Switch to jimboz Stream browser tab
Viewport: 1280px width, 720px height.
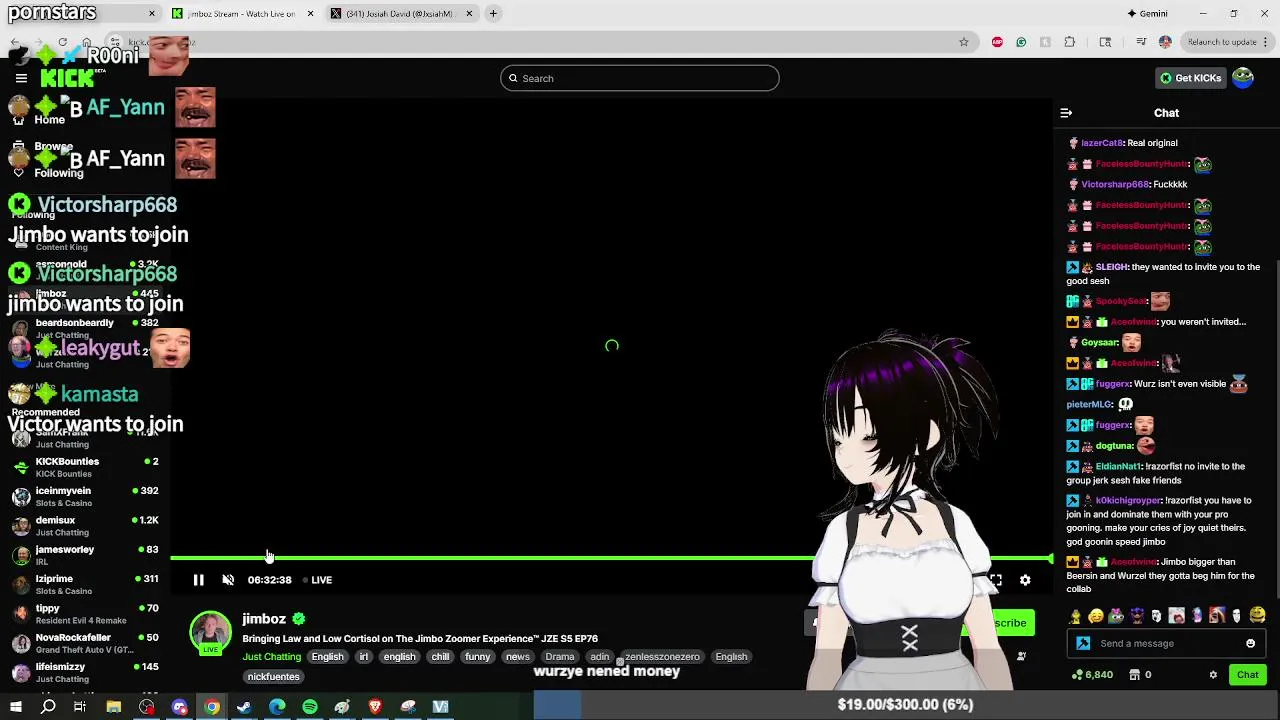240,14
